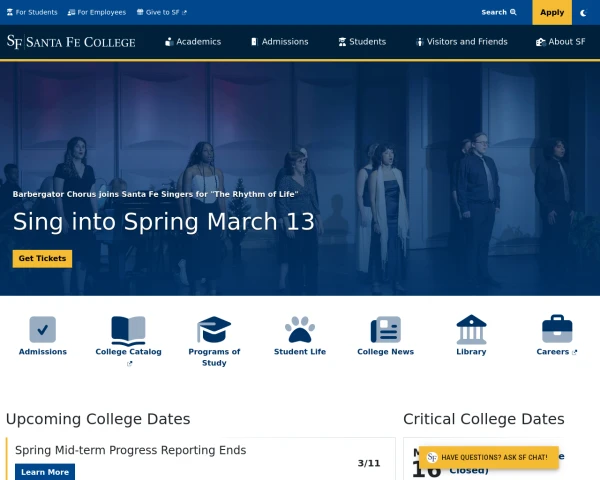Open the Library building icon
The width and height of the screenshot is (600, 480).
click(471, 329)
